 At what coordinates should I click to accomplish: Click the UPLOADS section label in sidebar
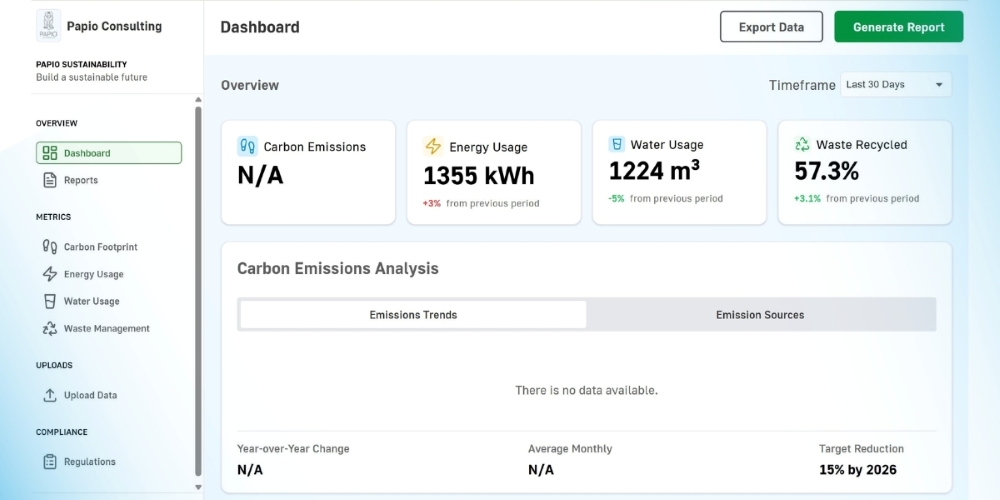[x=54, y=365]
